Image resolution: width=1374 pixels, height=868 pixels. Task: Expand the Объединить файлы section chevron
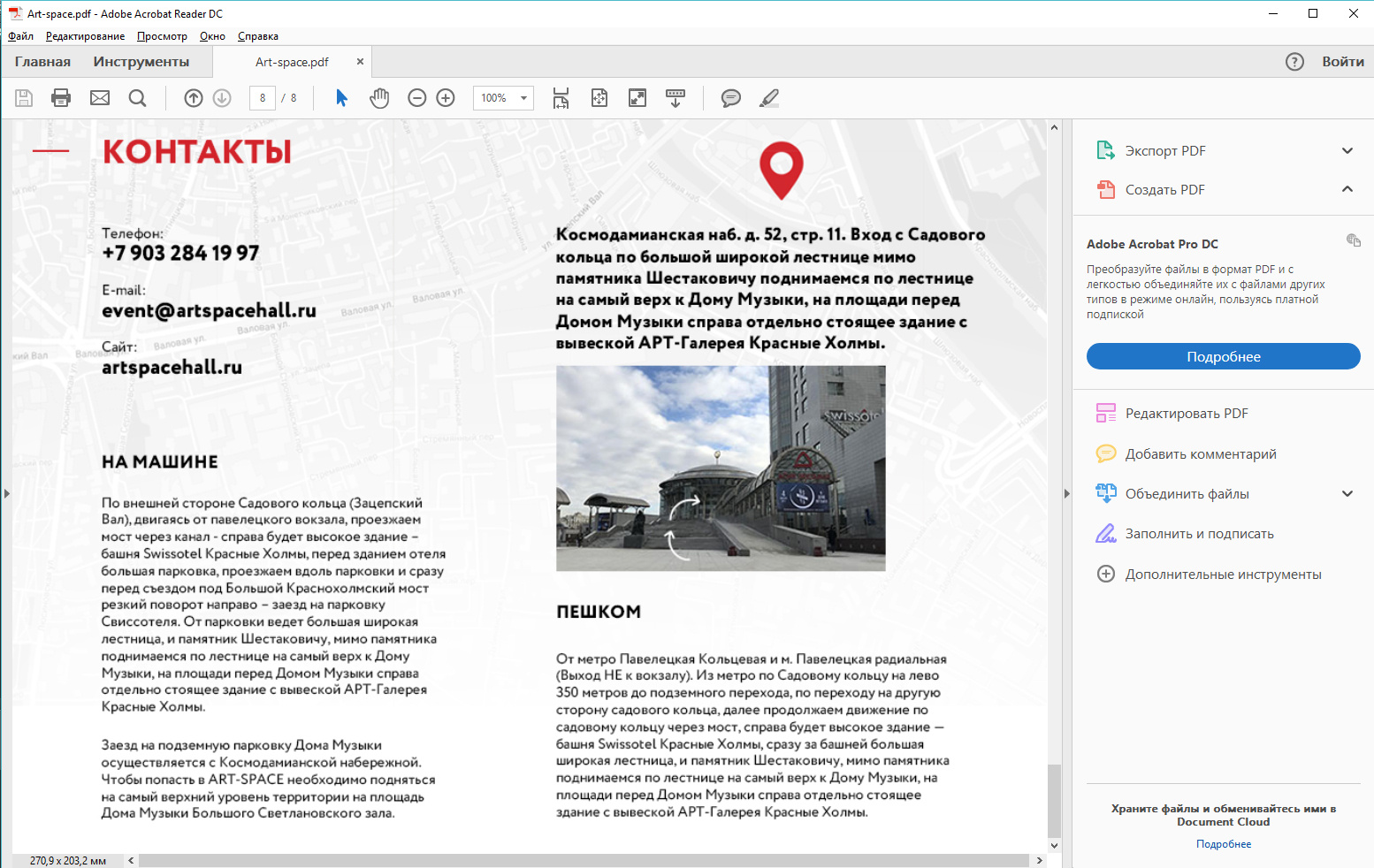(1347, 493)
